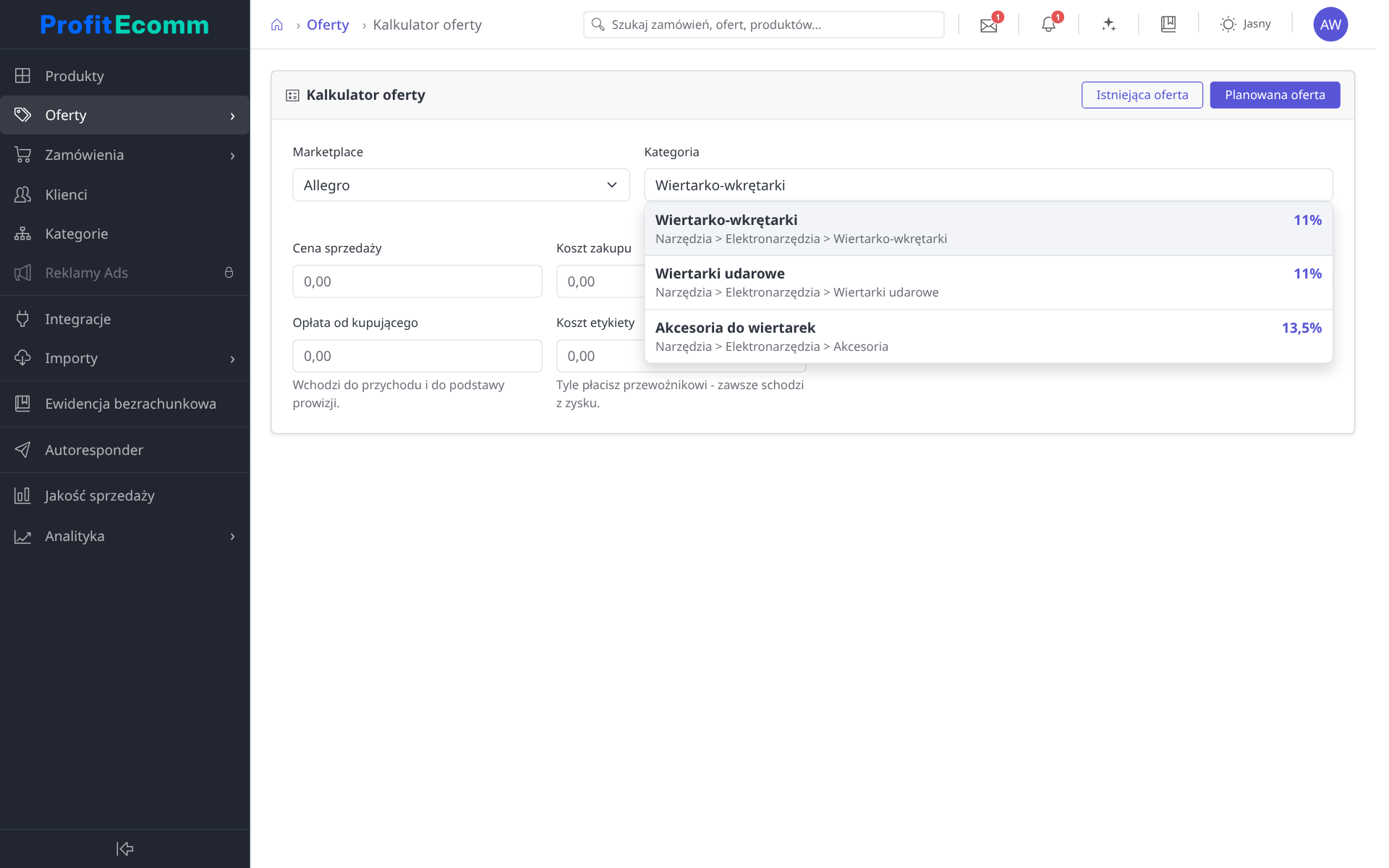Focus the Kategoria search field
This screenshot has height=868, width=1389.
[x=988, y=185]
